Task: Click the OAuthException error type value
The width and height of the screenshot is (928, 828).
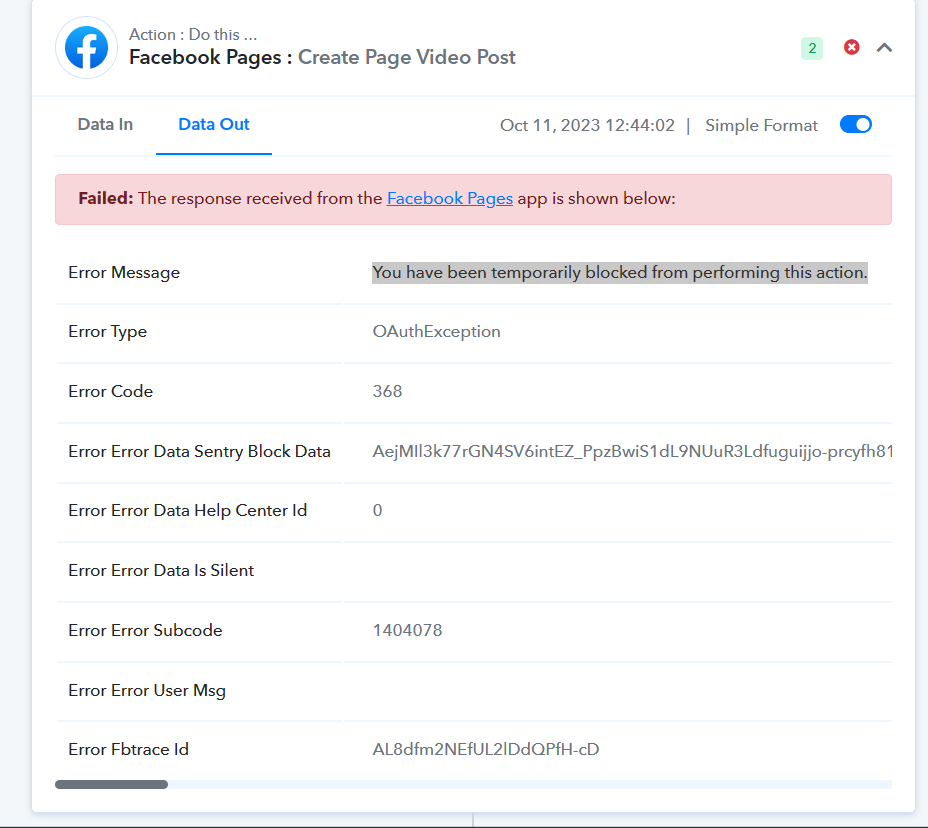Action: [436, 331]
